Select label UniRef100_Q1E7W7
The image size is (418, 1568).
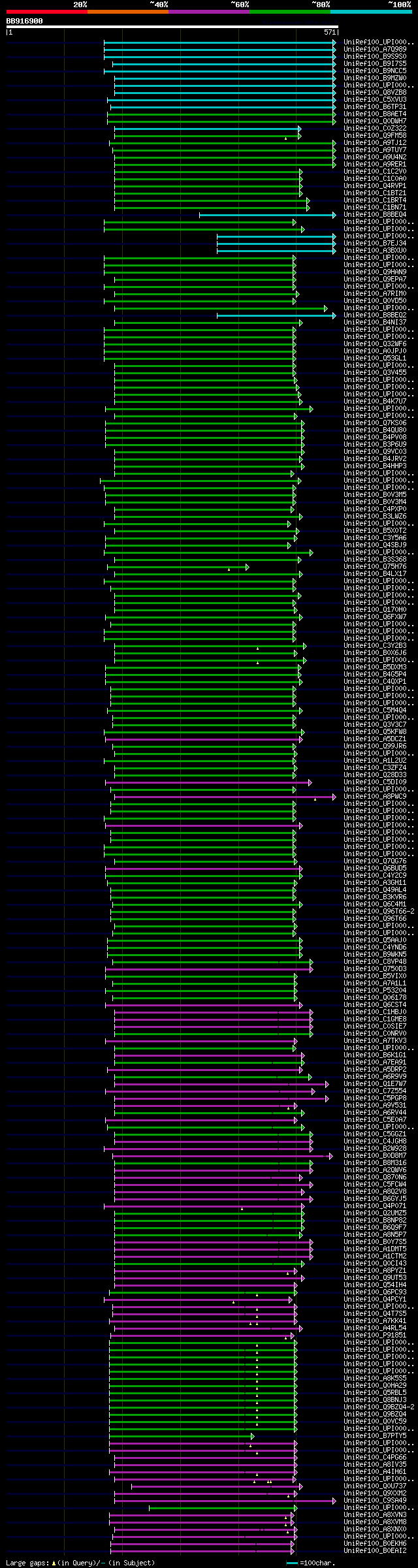tap(375, 1083)
